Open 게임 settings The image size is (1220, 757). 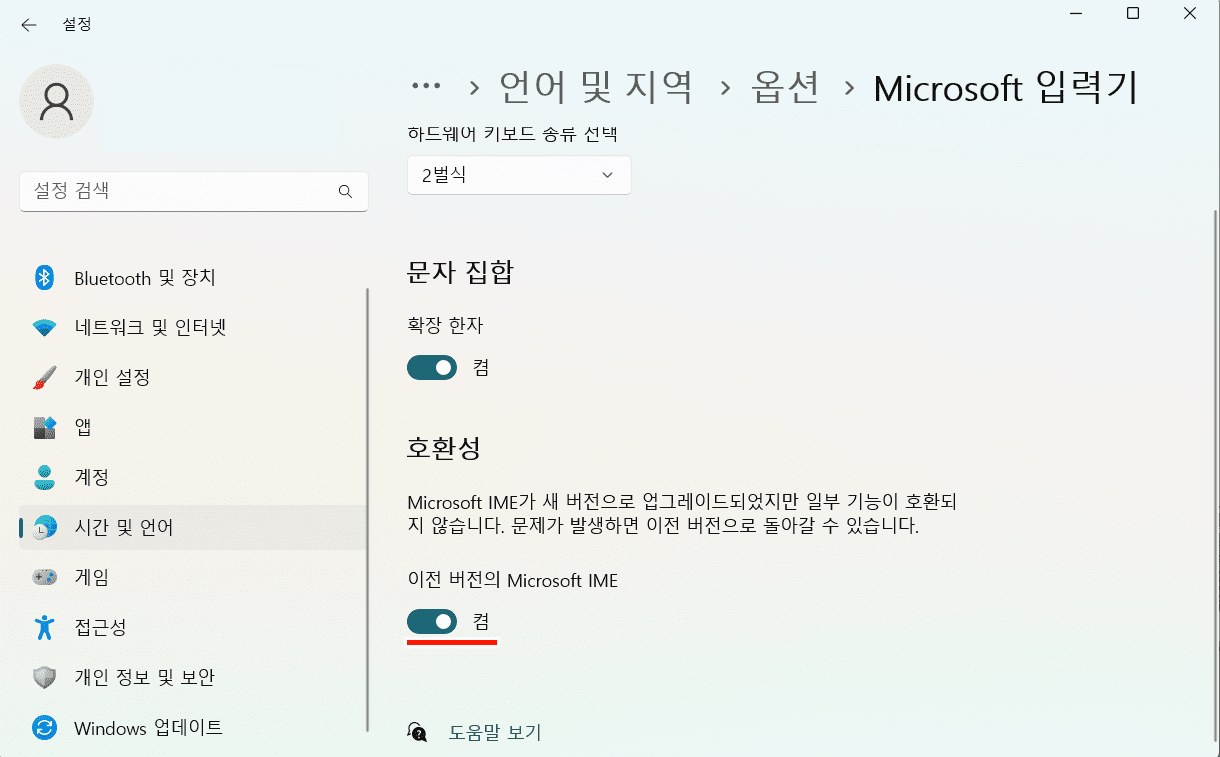coord(193,578)
